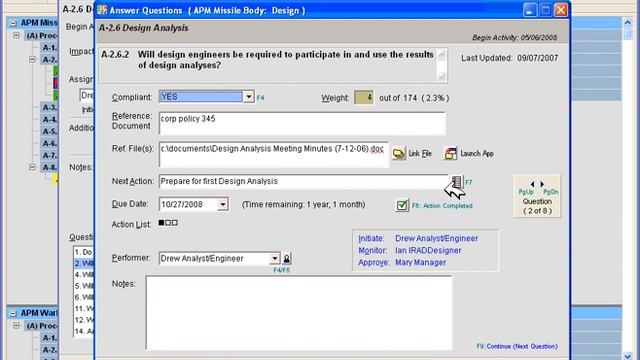Collapse the A-8. tree node
The height and width of the screenshot is (360, 640).
[x=32, y=167]
